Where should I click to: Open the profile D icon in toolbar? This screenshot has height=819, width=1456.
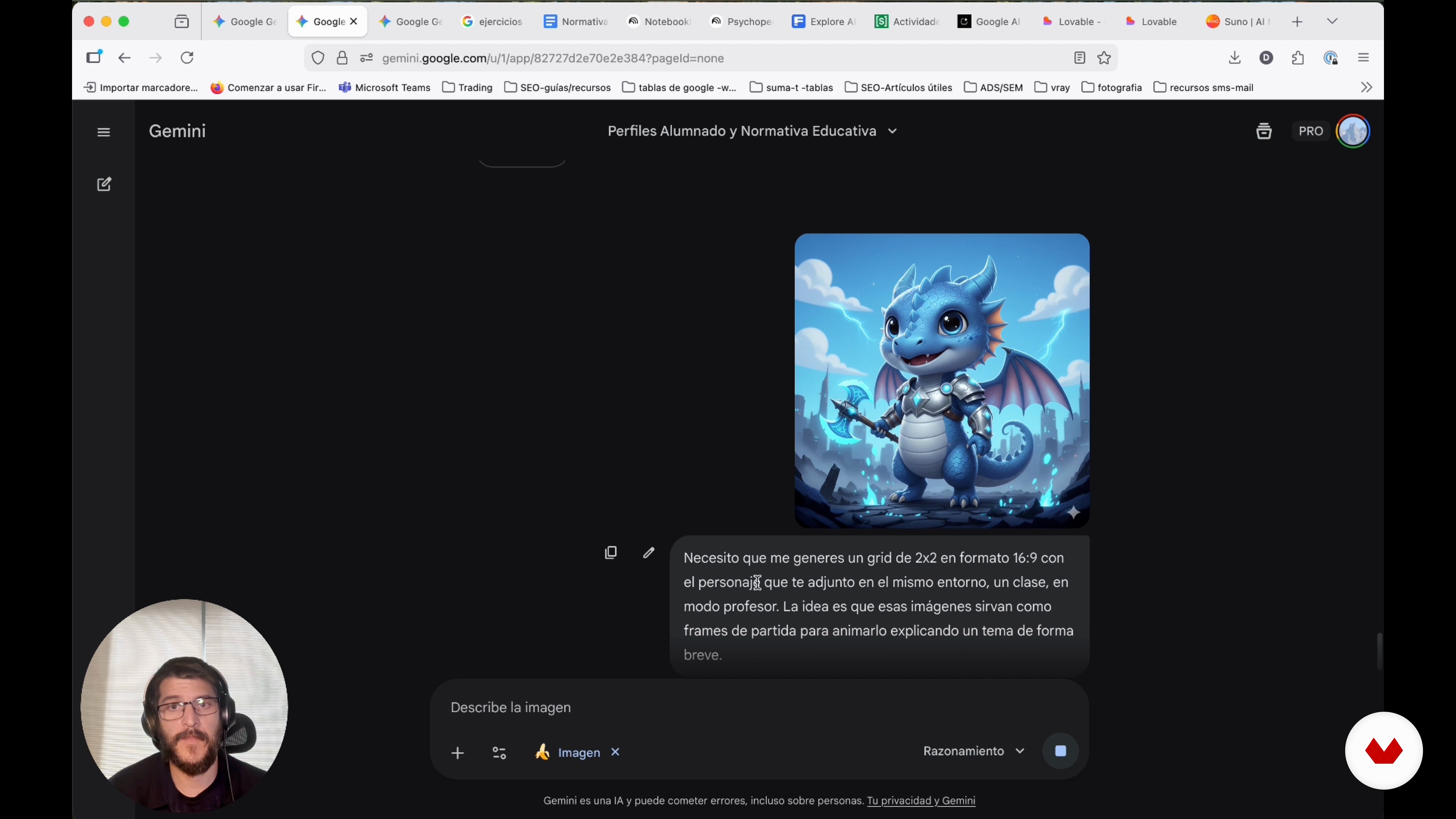point(1266,58)
